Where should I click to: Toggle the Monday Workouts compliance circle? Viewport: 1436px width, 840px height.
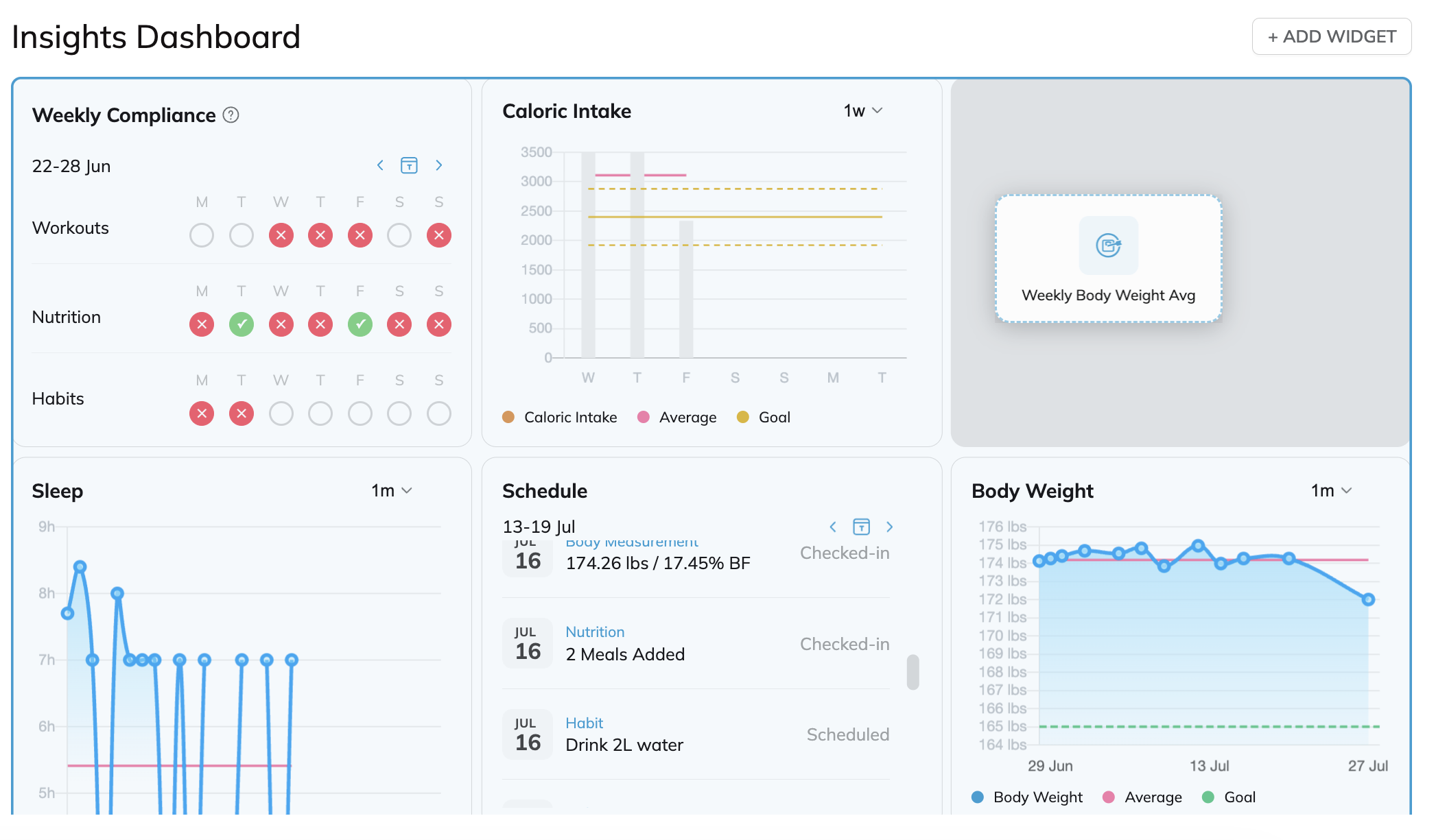coord(202,235)
